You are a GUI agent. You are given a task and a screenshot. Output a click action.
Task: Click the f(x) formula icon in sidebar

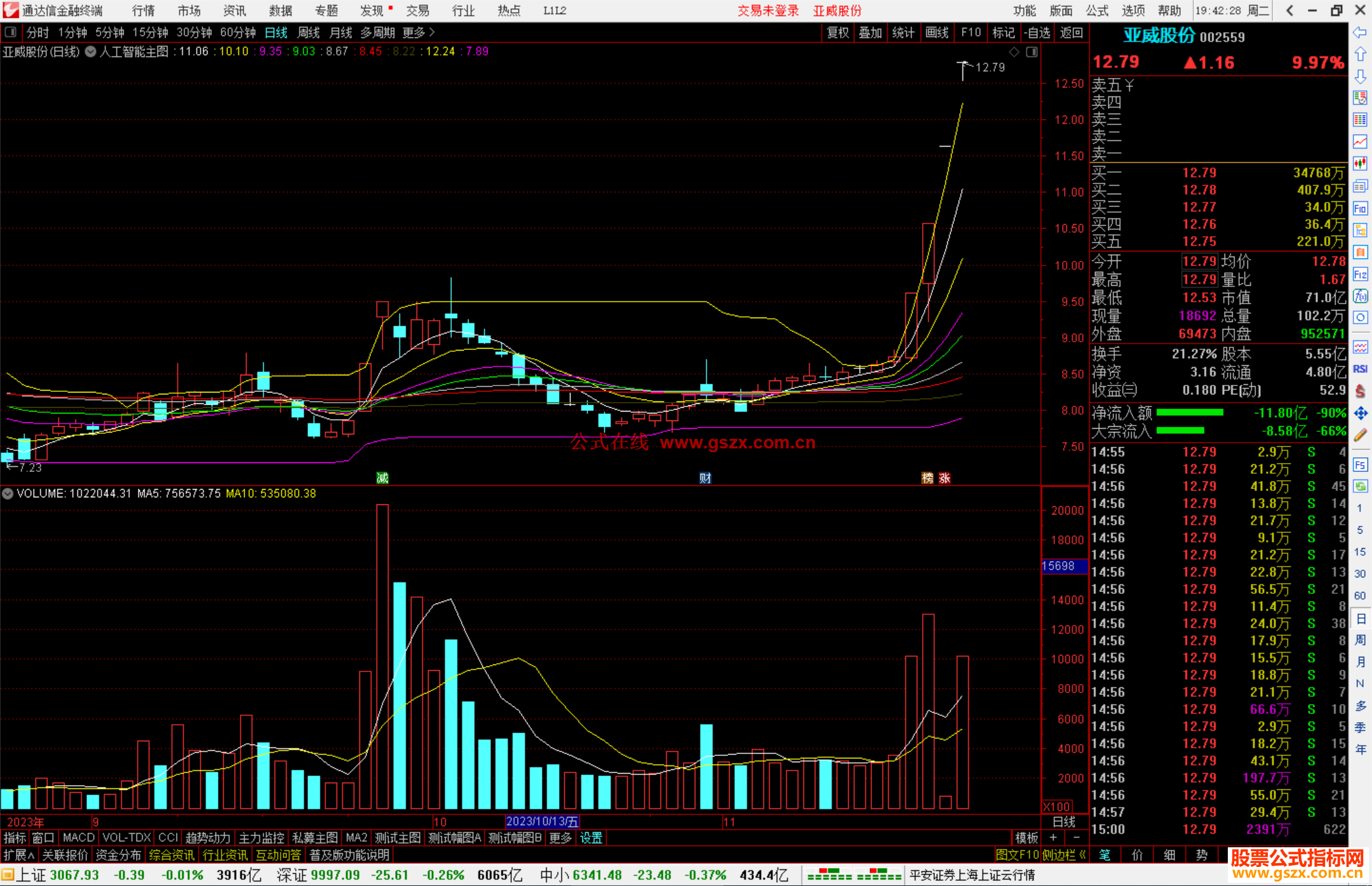coord(1360,296)
